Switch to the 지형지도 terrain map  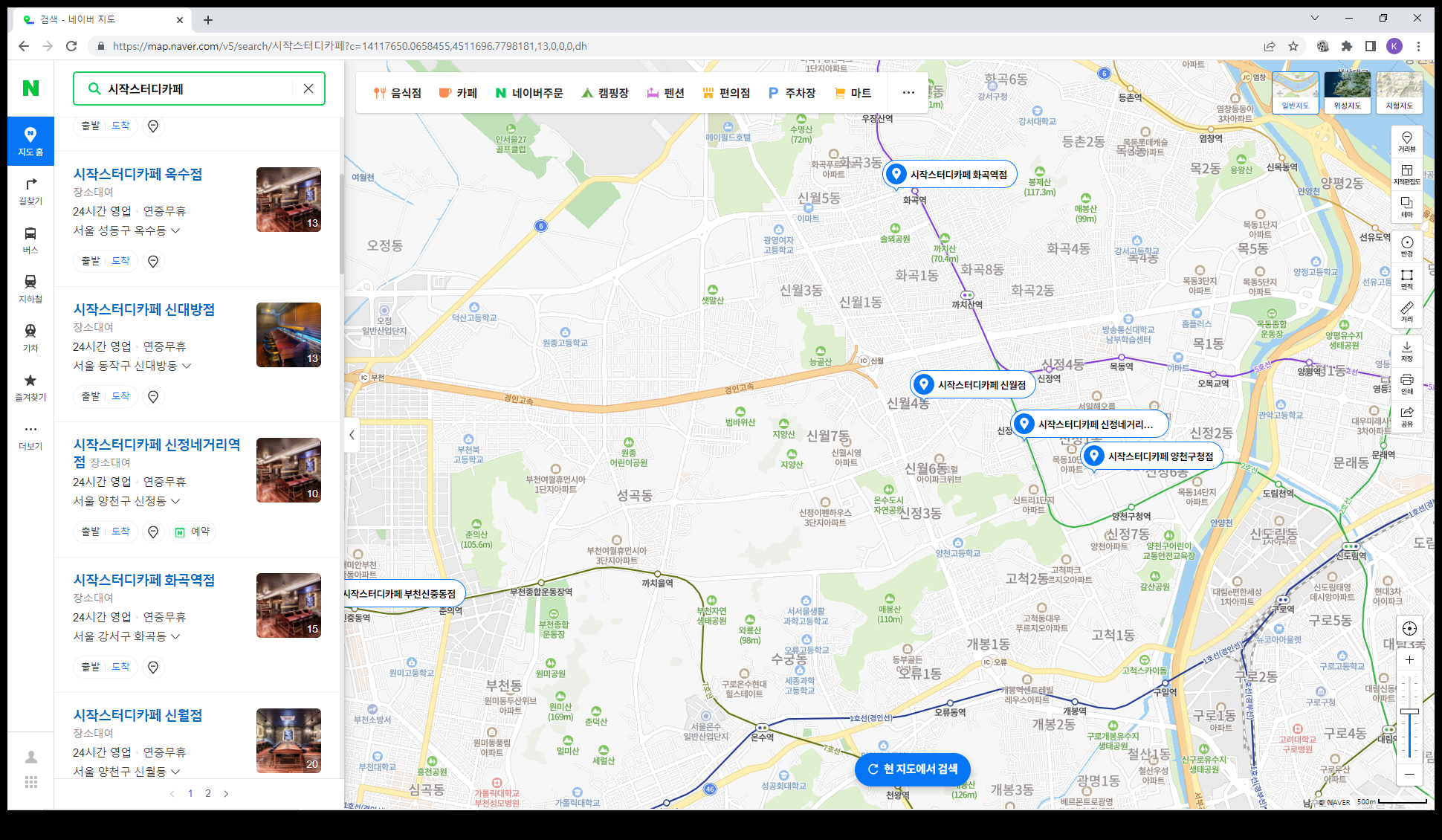[x=1400, y=92]
